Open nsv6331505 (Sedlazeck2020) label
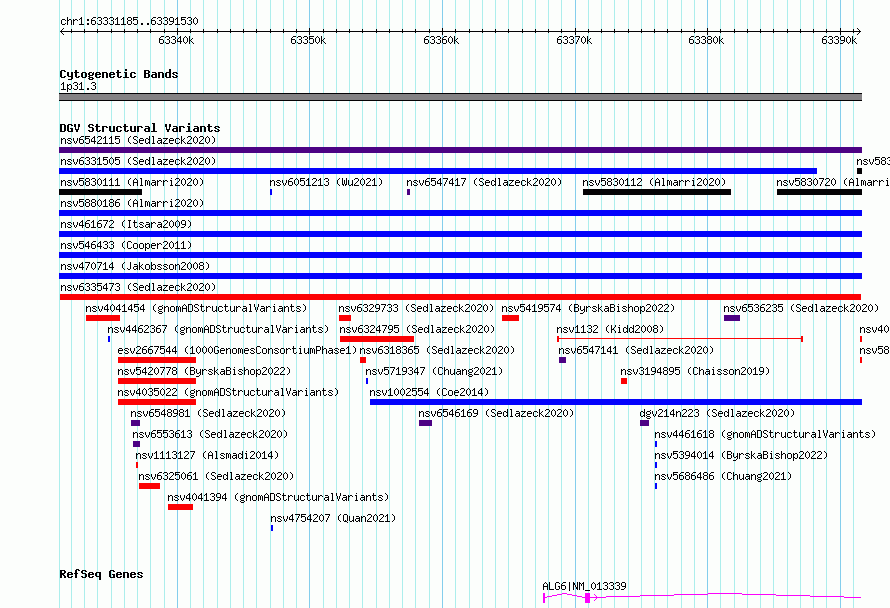 (x=138, y=161)
